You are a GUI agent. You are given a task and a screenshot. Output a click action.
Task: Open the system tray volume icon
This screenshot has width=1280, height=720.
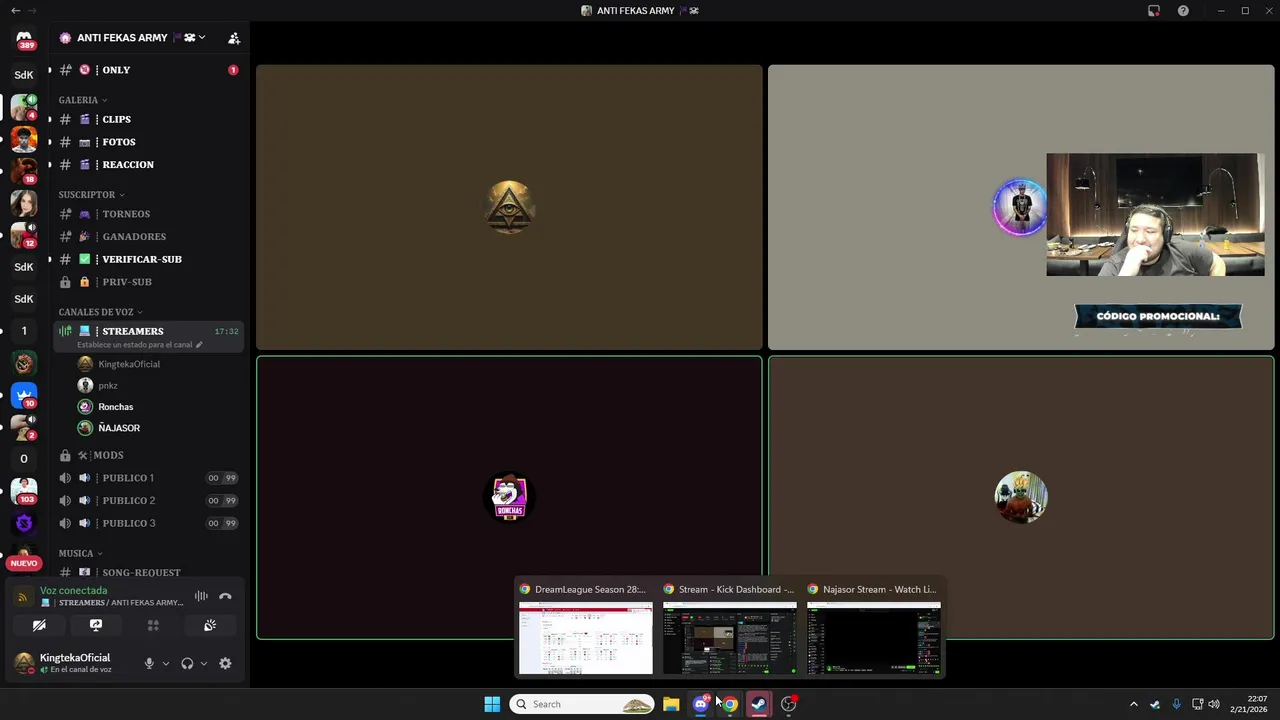[x=1214, y=704]
